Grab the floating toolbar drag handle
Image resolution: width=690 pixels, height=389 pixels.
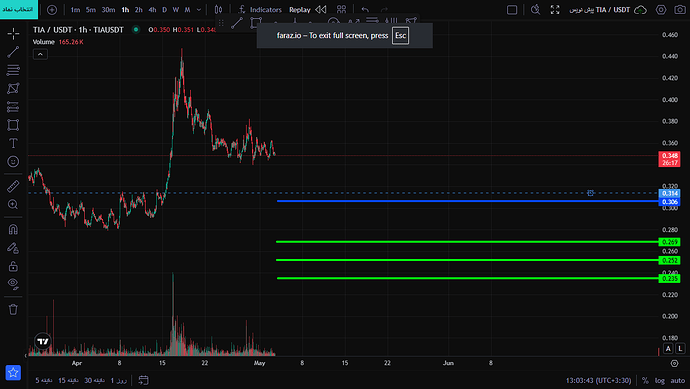pyautogui.click(x=221, y=23)
